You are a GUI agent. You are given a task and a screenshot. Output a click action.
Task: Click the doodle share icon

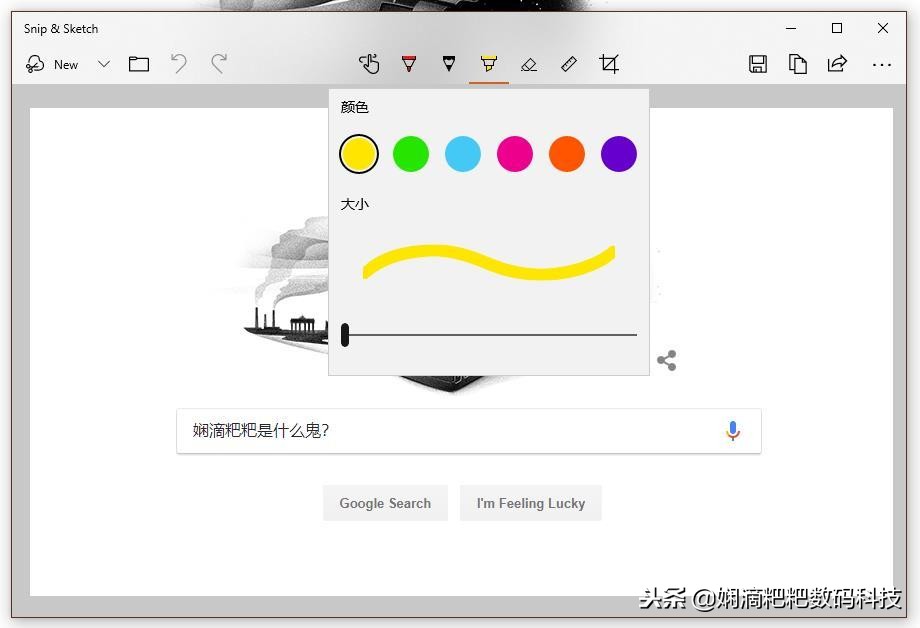tap(667, 360)
